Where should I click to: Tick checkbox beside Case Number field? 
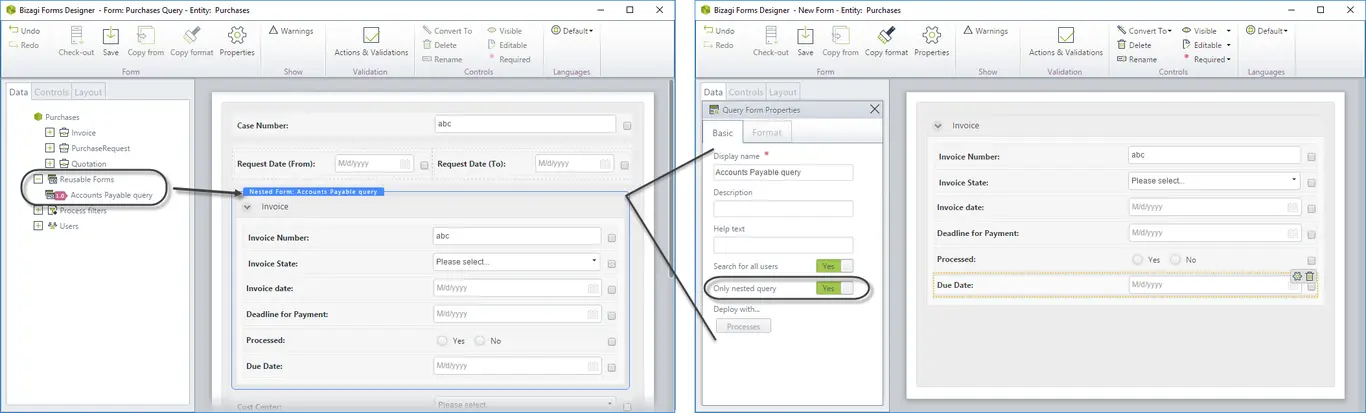pos(627,127)
